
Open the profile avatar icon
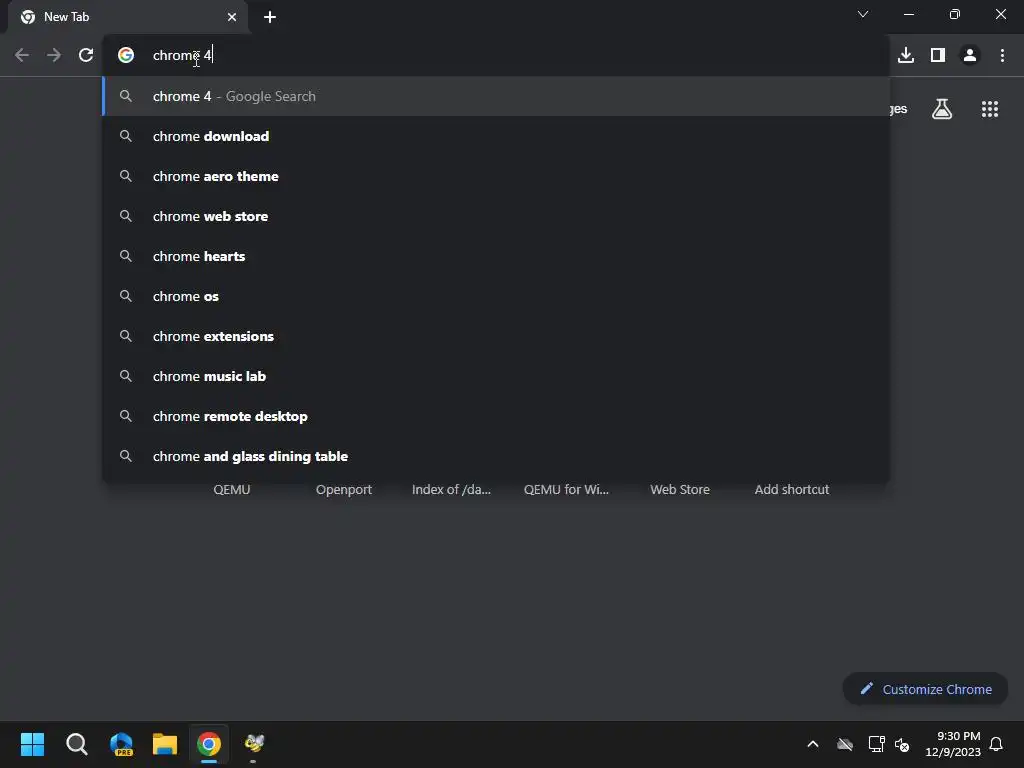(970, 56)
